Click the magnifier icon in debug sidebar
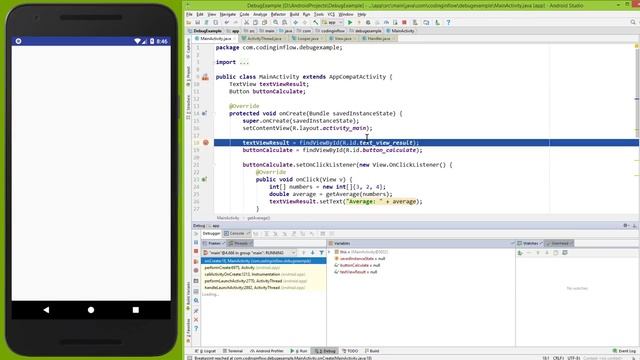 tap(196, 300)
